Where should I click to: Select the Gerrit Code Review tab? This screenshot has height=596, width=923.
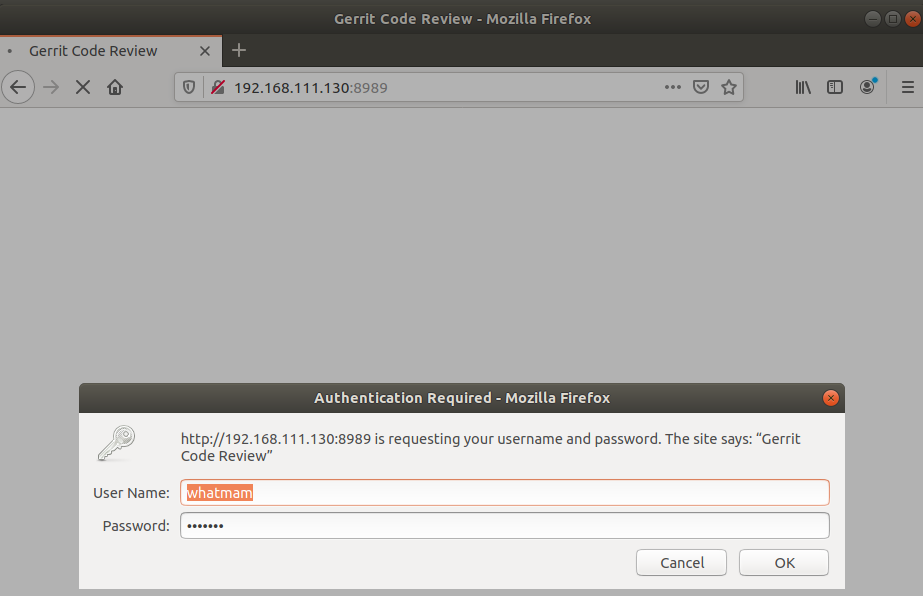[111, 51]
